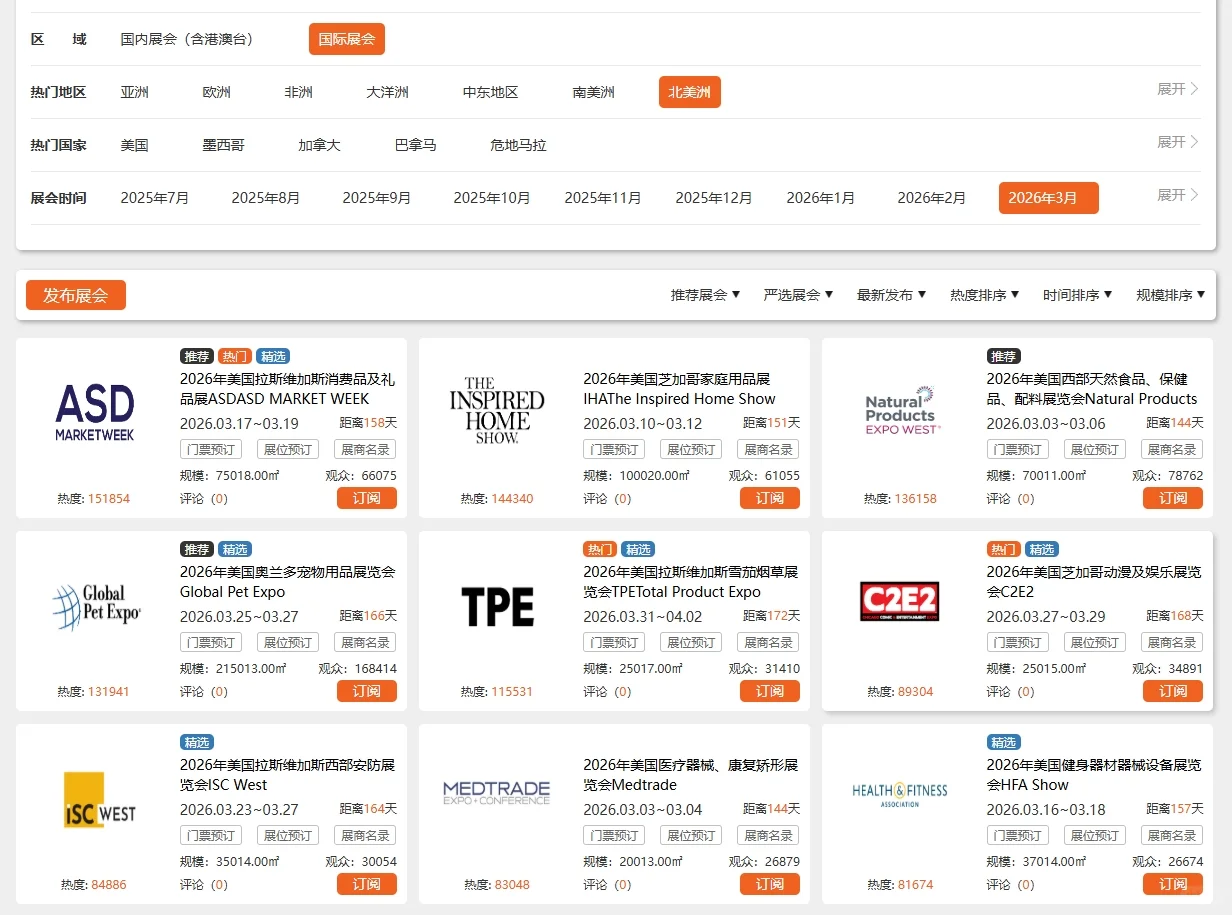Open the 最新发布 sort dropdown
This screenshot has height=915, width=1232.
coord(892,295)
